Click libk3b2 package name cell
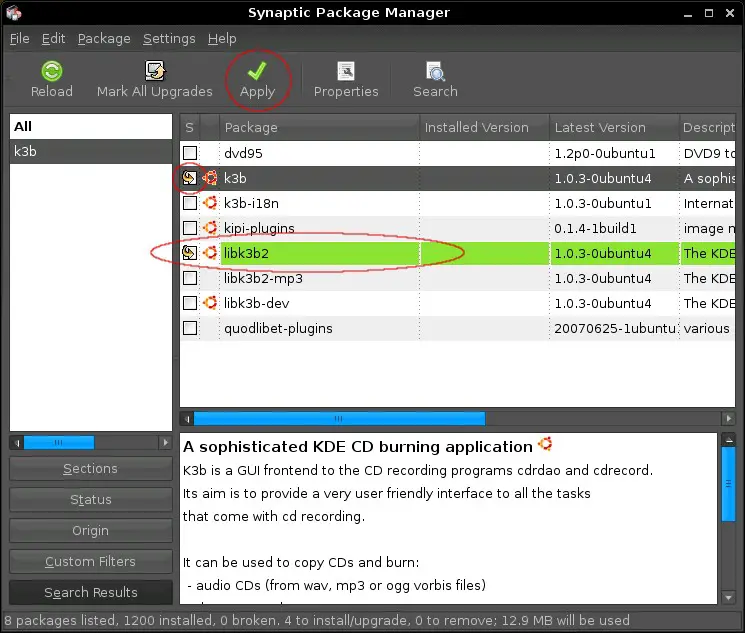The width and height of the screenshot is (745, 633). 320,253
